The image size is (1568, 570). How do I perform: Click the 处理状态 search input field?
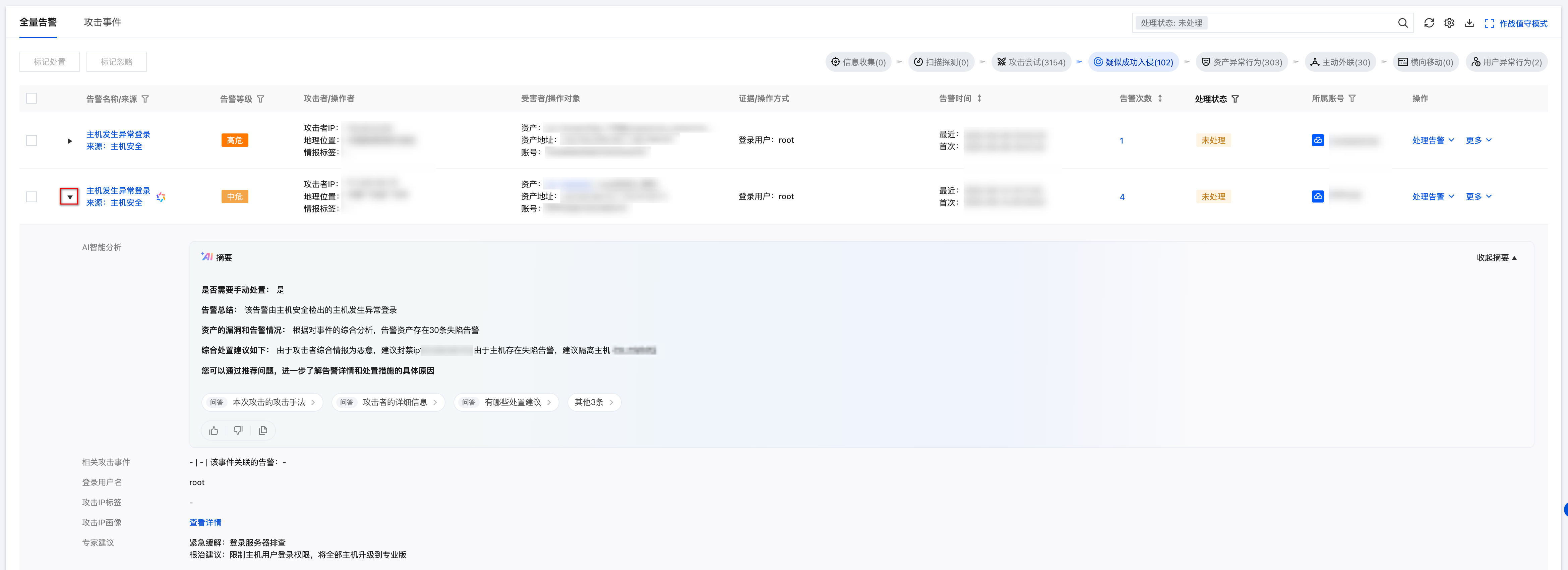(1296, 23)
